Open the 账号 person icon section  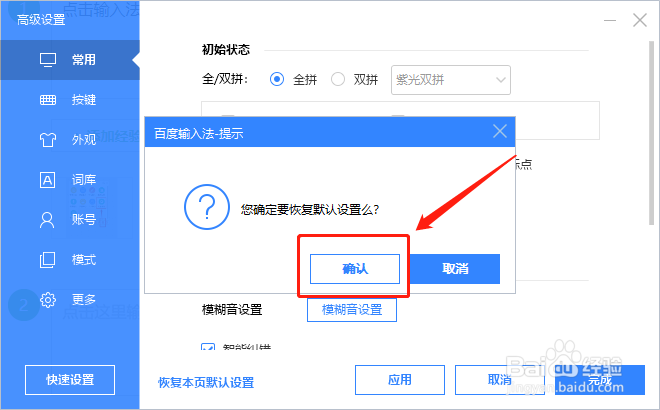(47, 220)
